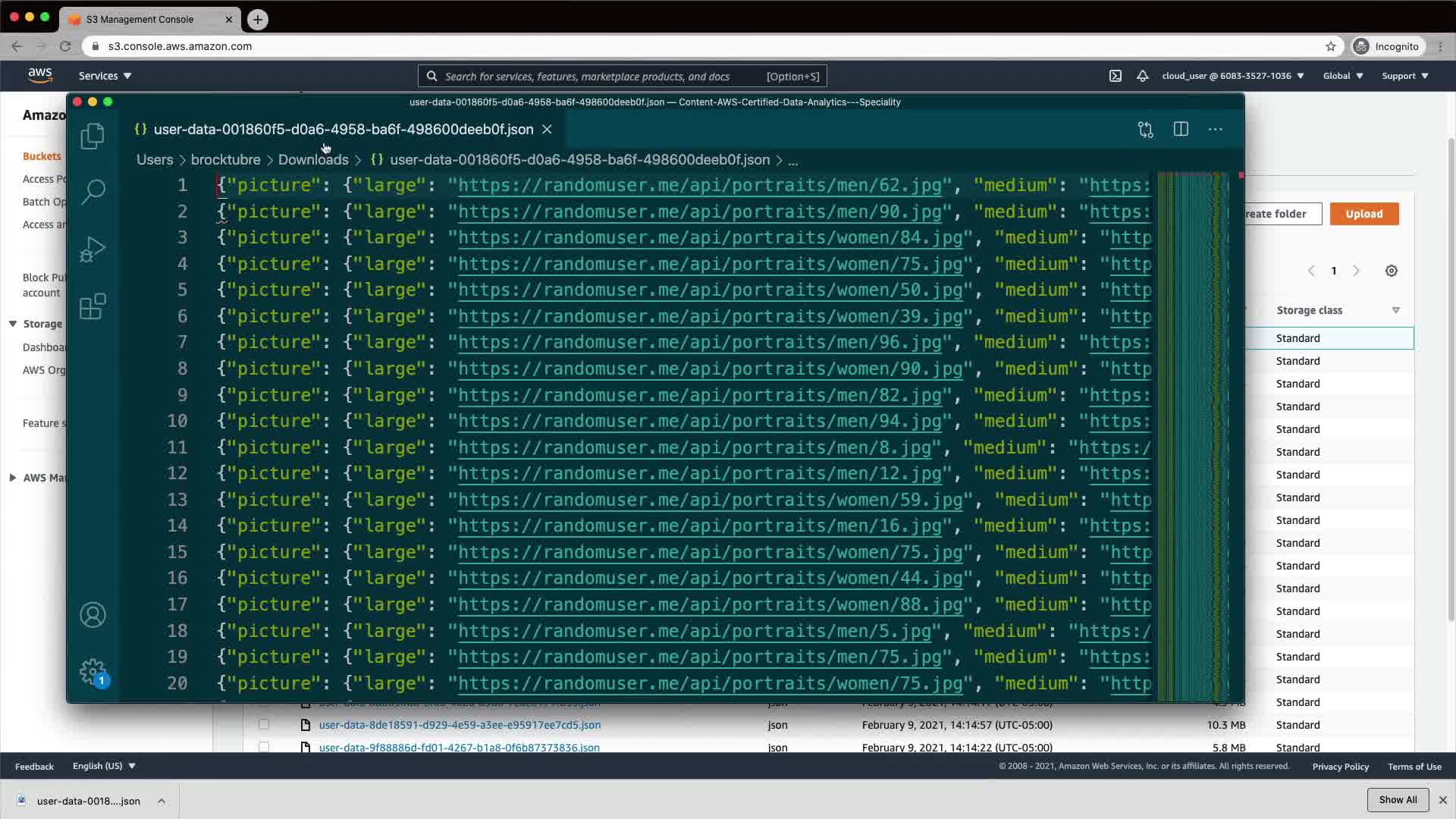The image size is (1456, 819).
Task: Expand the Services dropdown menu
Action: [x=105, y=76]
